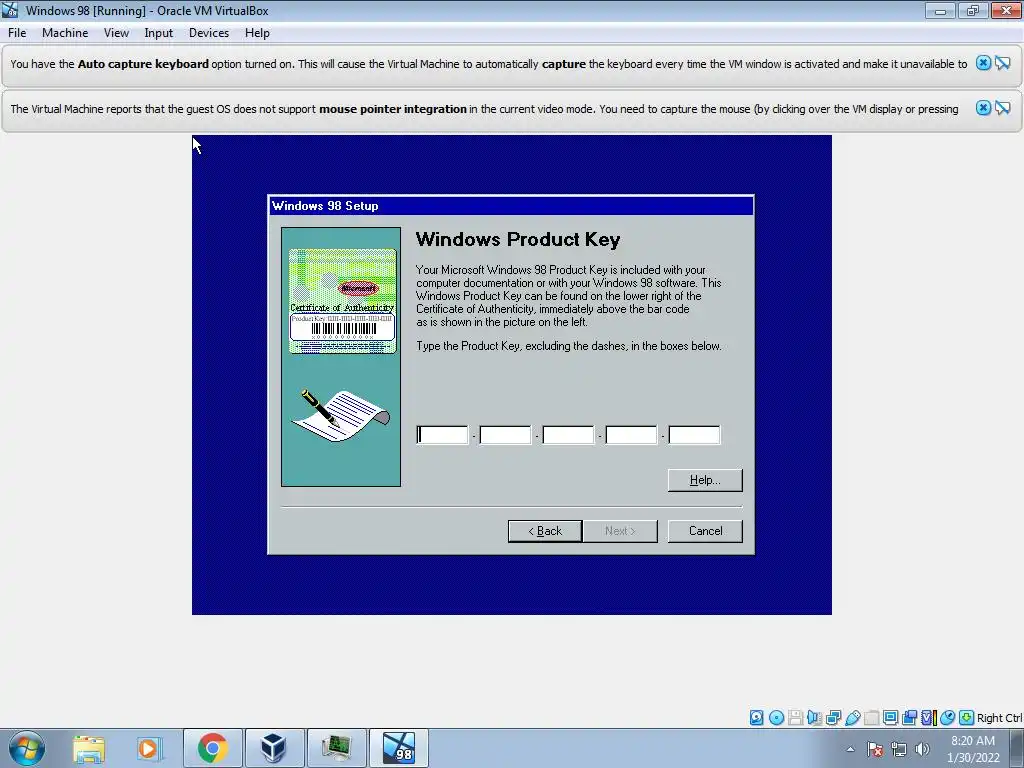This screenshot has height=768, width=1024.
Task: Open the Windows Start orb
Action: 27,748
